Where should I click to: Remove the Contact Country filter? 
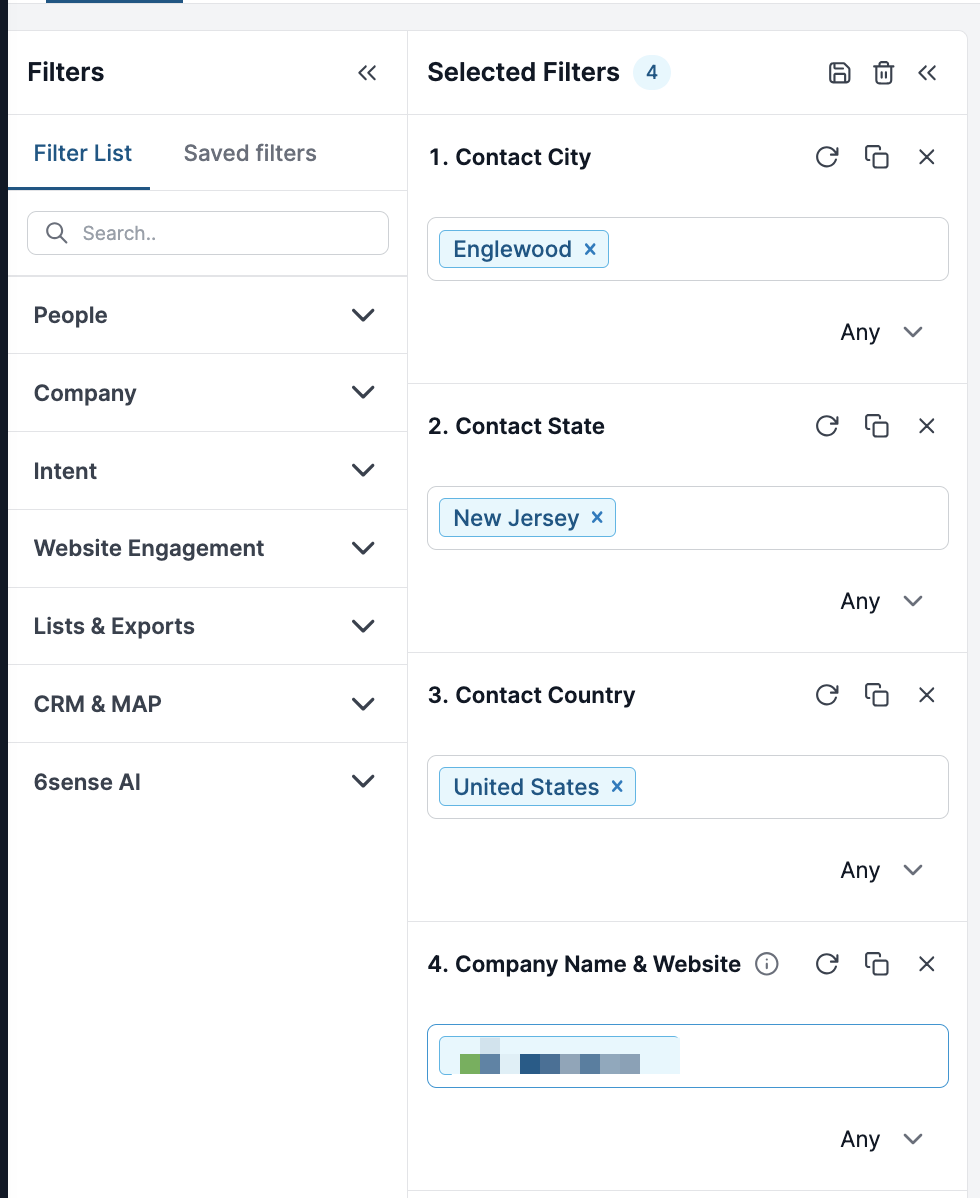coord(927,695)
